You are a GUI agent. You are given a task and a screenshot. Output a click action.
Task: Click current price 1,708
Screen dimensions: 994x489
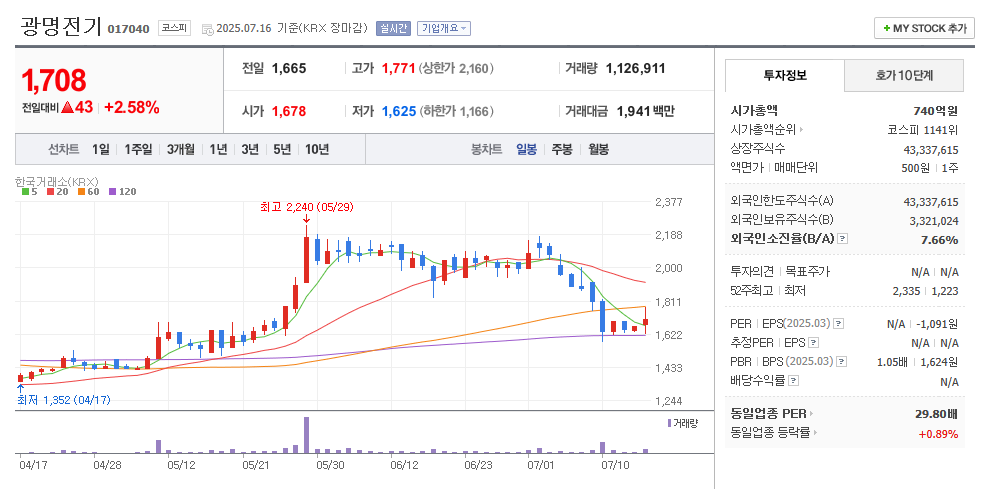(x=54, y=81)
